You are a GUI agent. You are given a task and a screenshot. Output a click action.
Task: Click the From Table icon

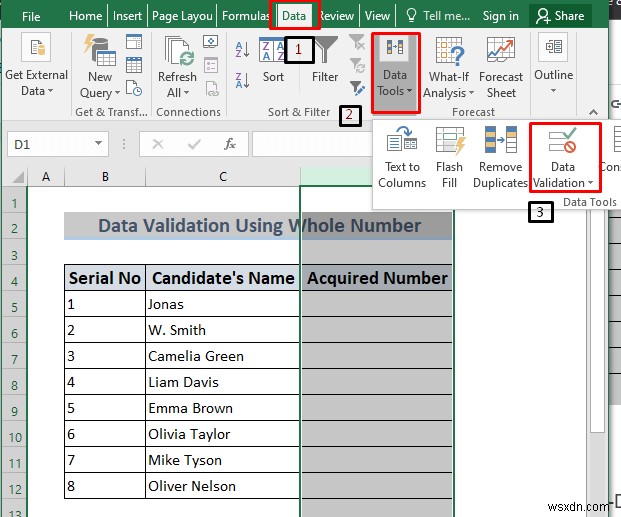pos(134,65)
